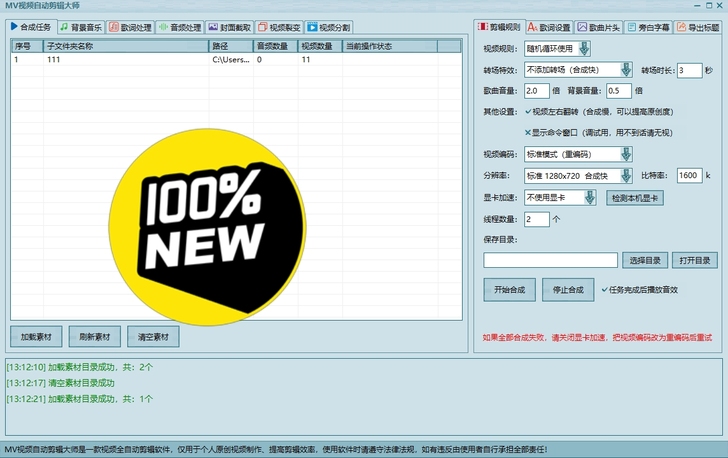This screenshot has height=458, width=728.
Task: Expand the 分辨率 resolution dropdown
Action: 626,175
